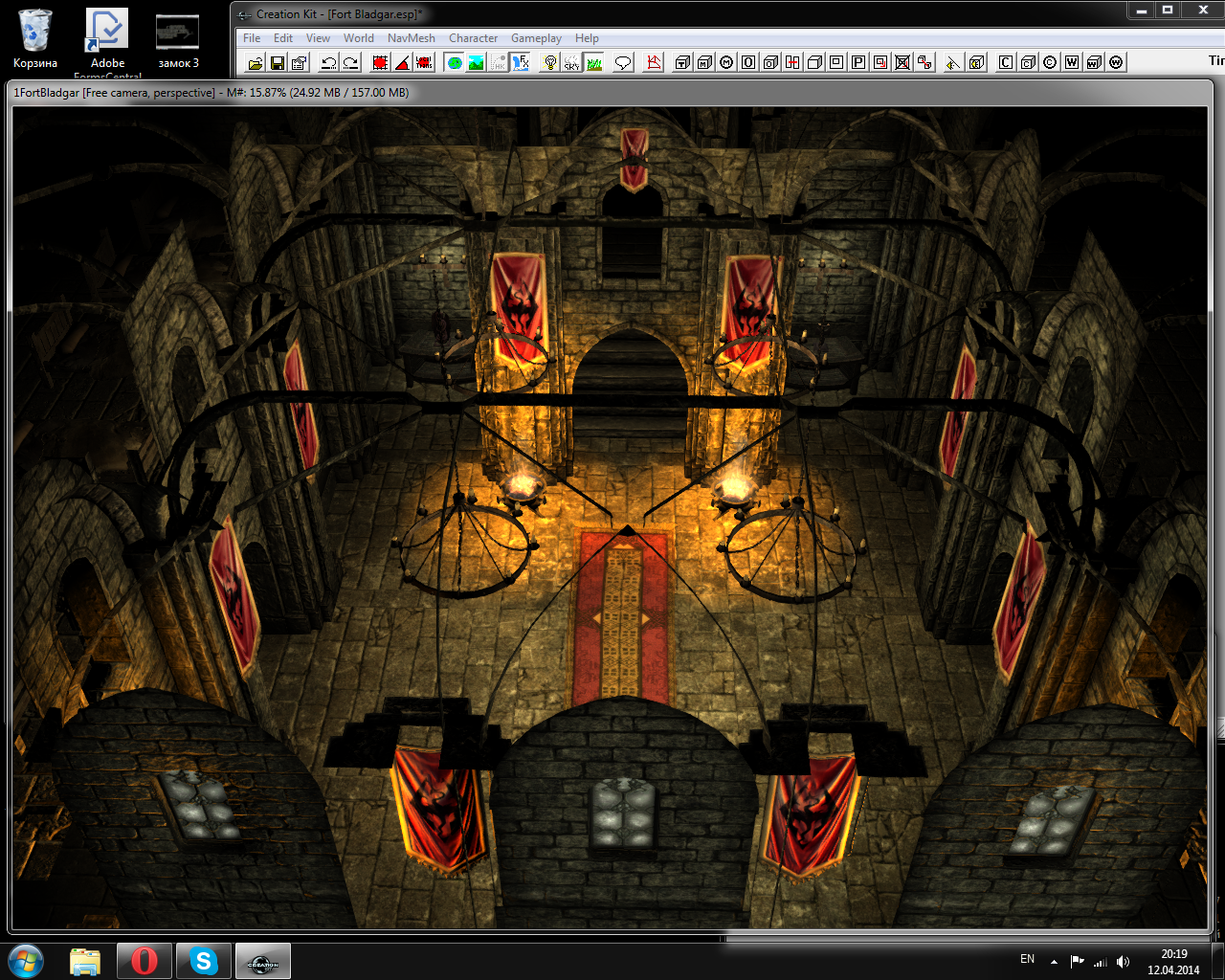Click the light cone toolbar icon
Viewport: 1225px width, 980px height.
point(953,62)
